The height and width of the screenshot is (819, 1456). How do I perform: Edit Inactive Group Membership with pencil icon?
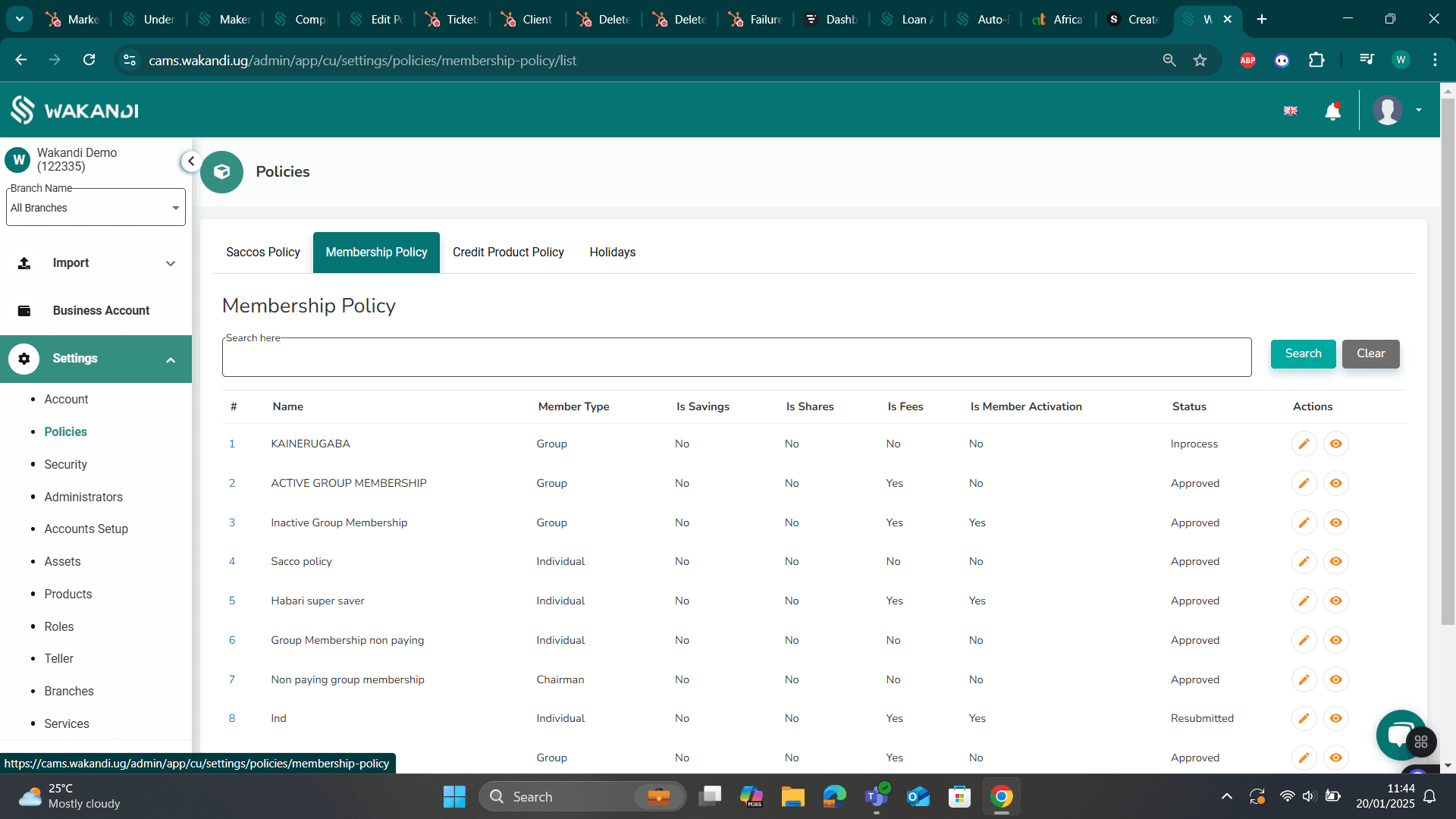click(x=1304, y=522)
